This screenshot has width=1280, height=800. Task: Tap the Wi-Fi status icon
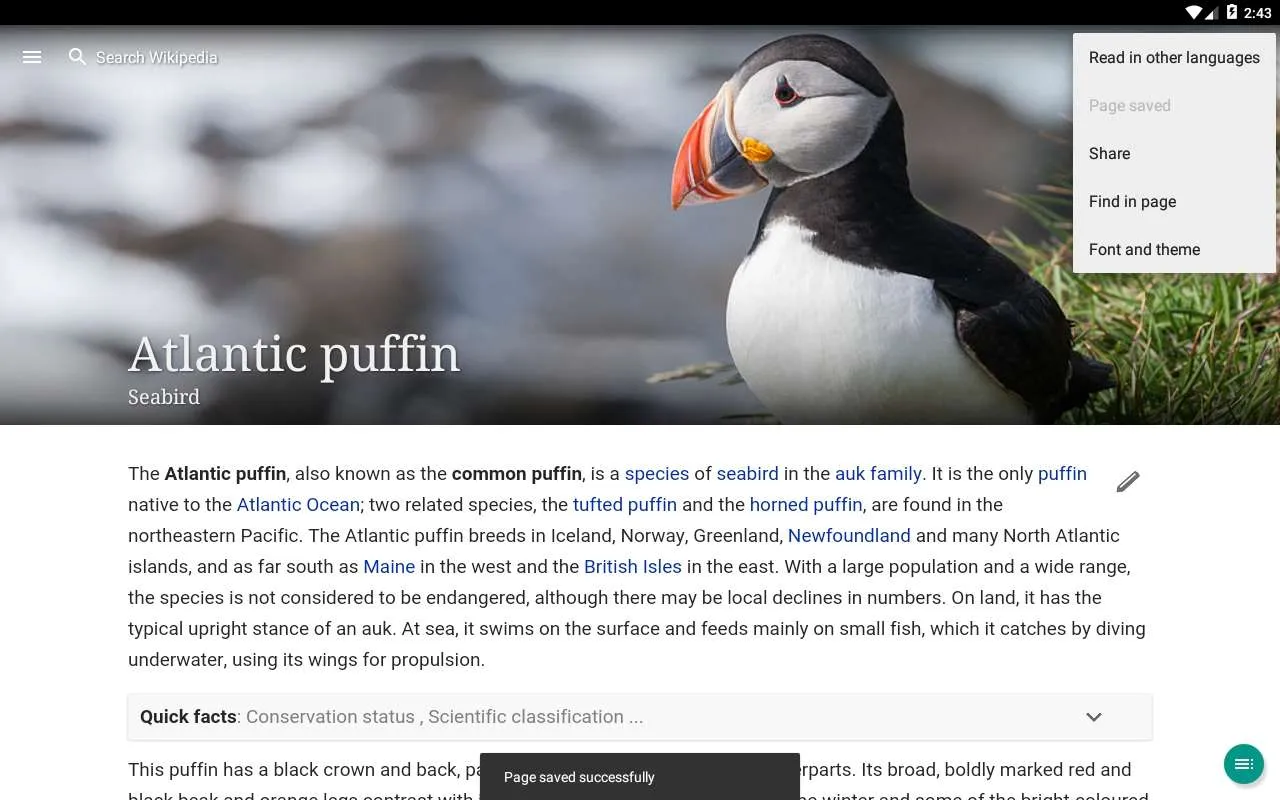point(1193,12)
